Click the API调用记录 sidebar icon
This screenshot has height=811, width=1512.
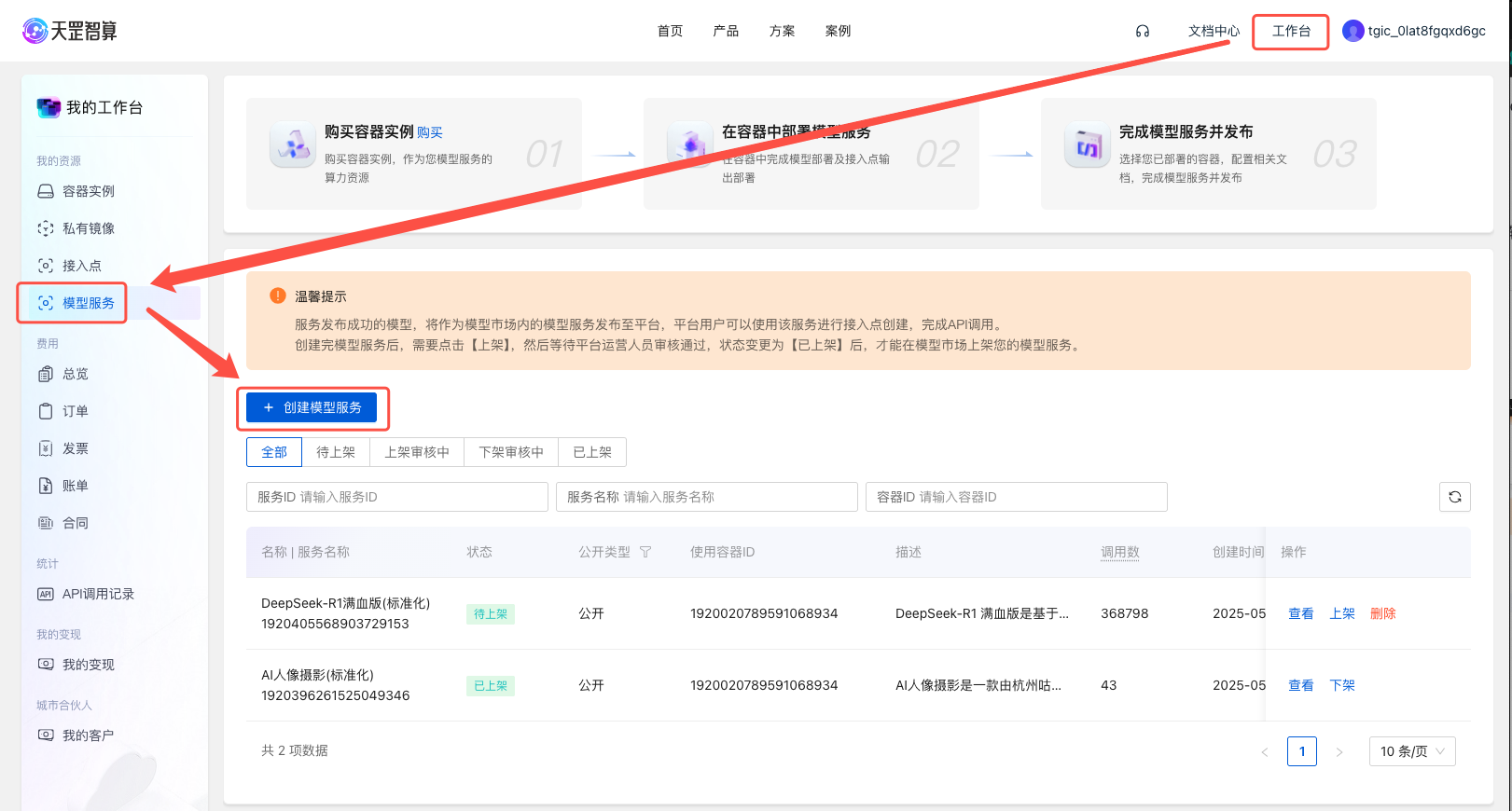click(46, 594)
